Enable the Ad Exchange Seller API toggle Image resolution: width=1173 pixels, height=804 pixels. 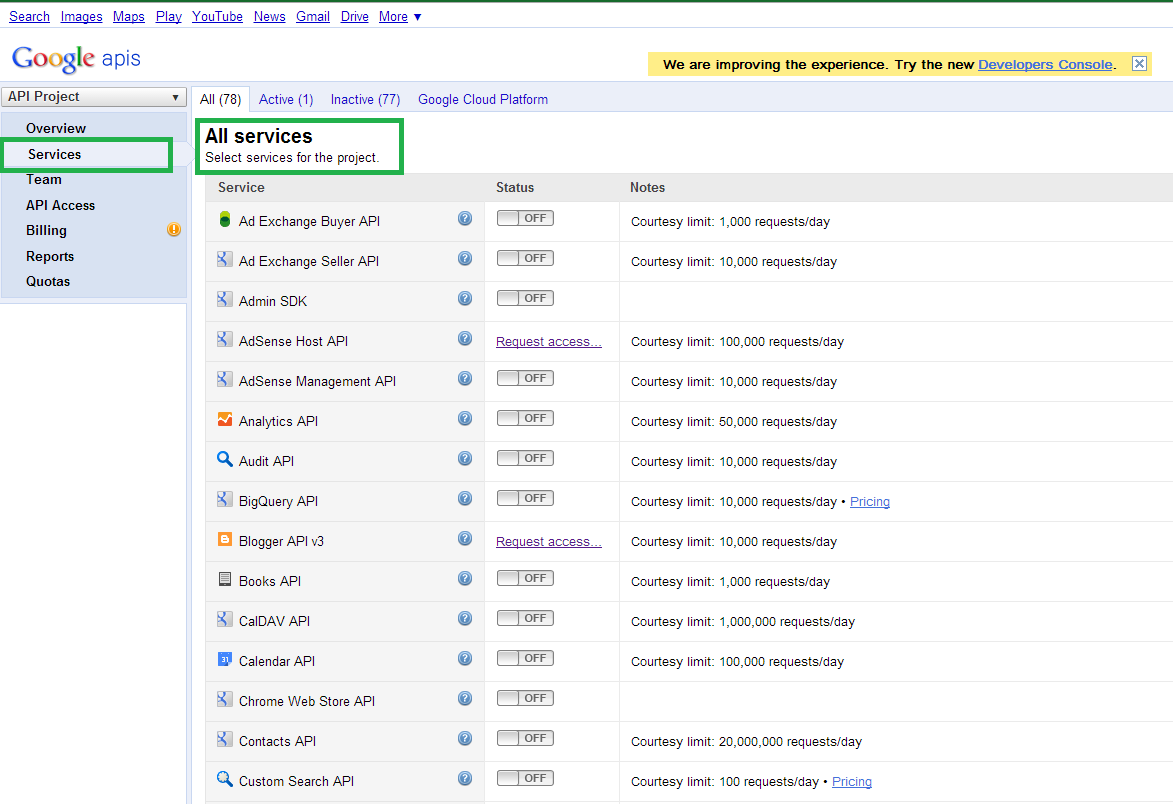(x=525, y=258)
